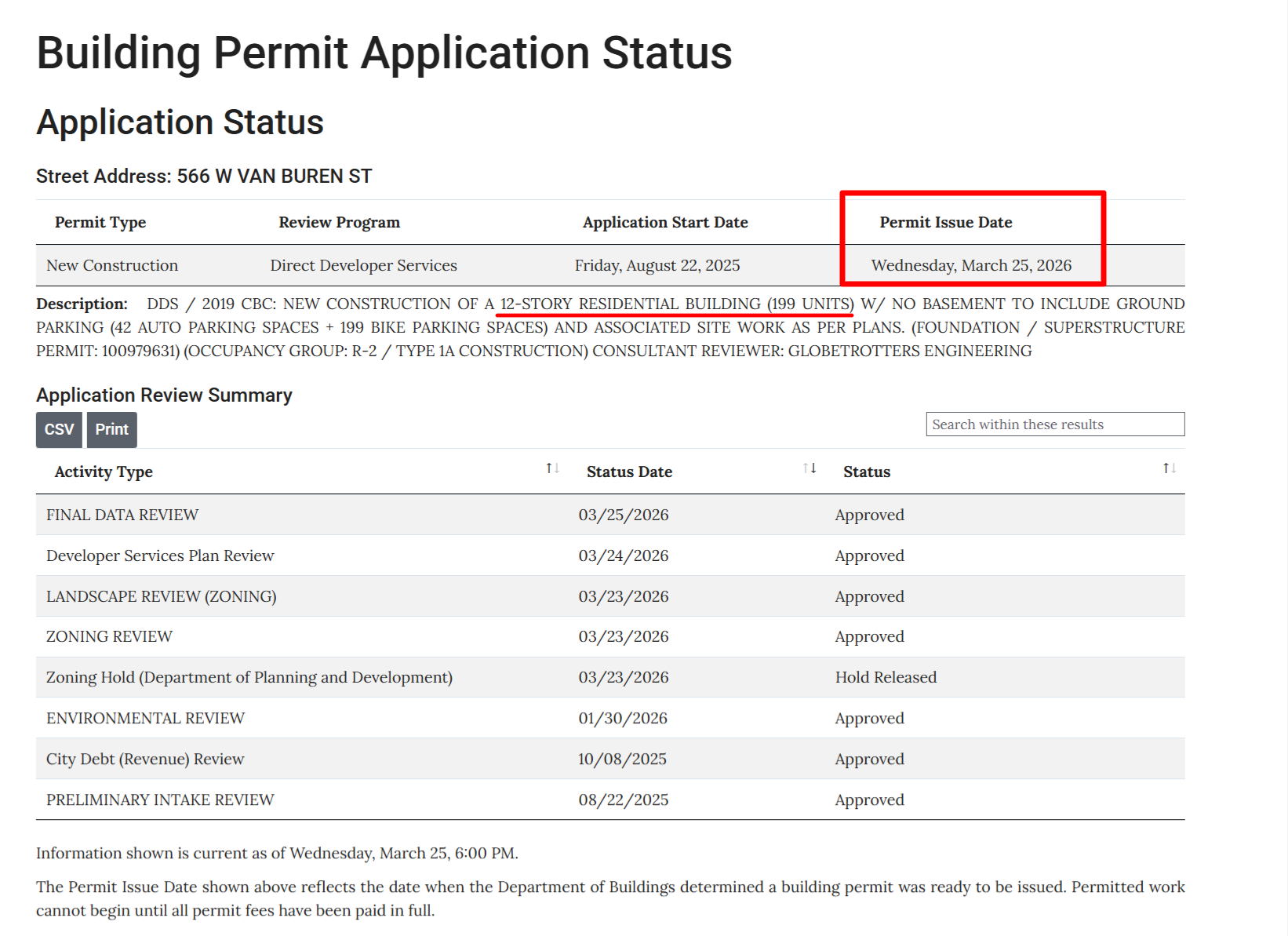
Task: Sort by the Status Date column header
Action: coord(628,472)
